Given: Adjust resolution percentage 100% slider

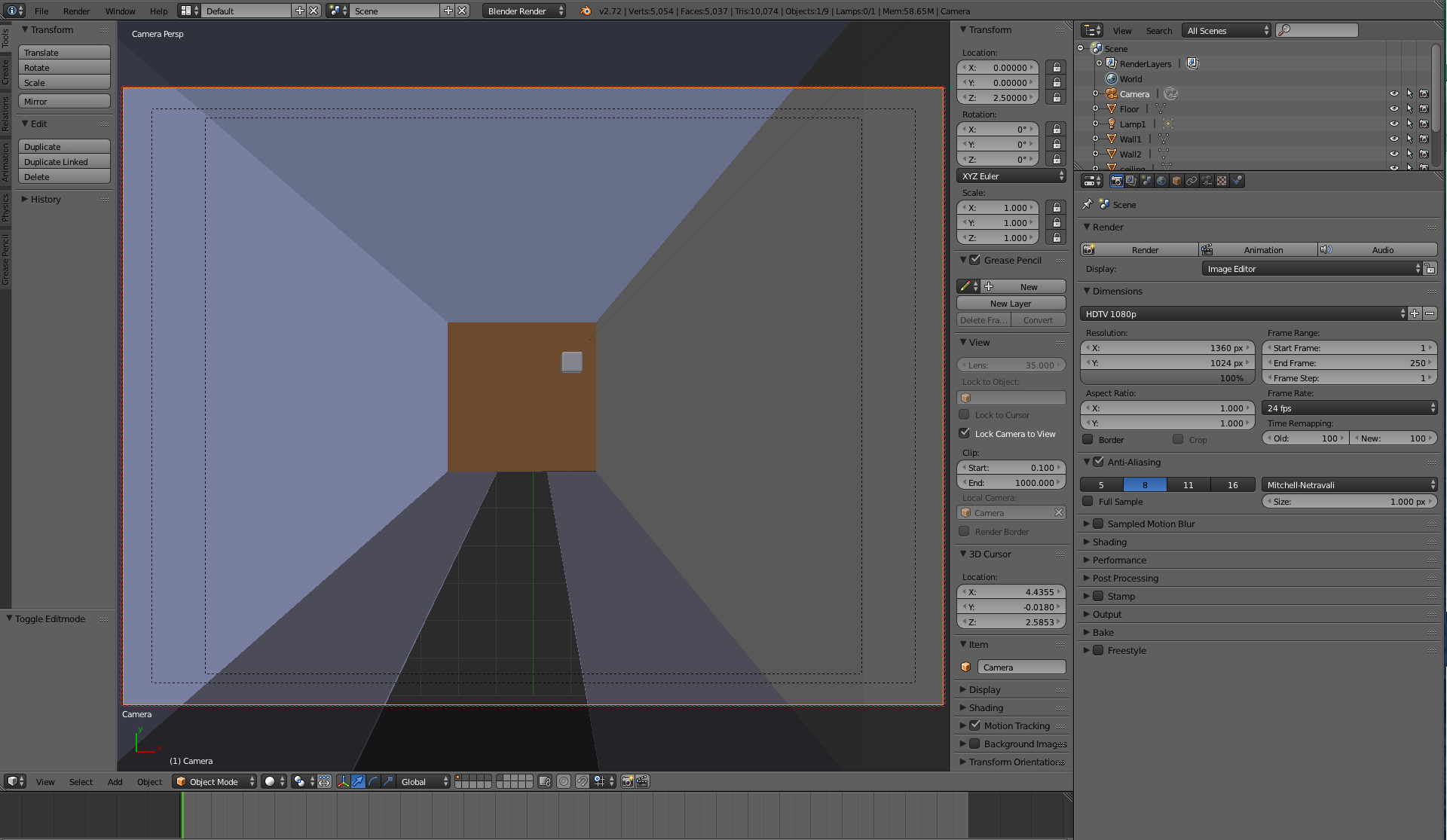Looking at the screenshot, I should pyautogui.click(x=1167, y=377).
